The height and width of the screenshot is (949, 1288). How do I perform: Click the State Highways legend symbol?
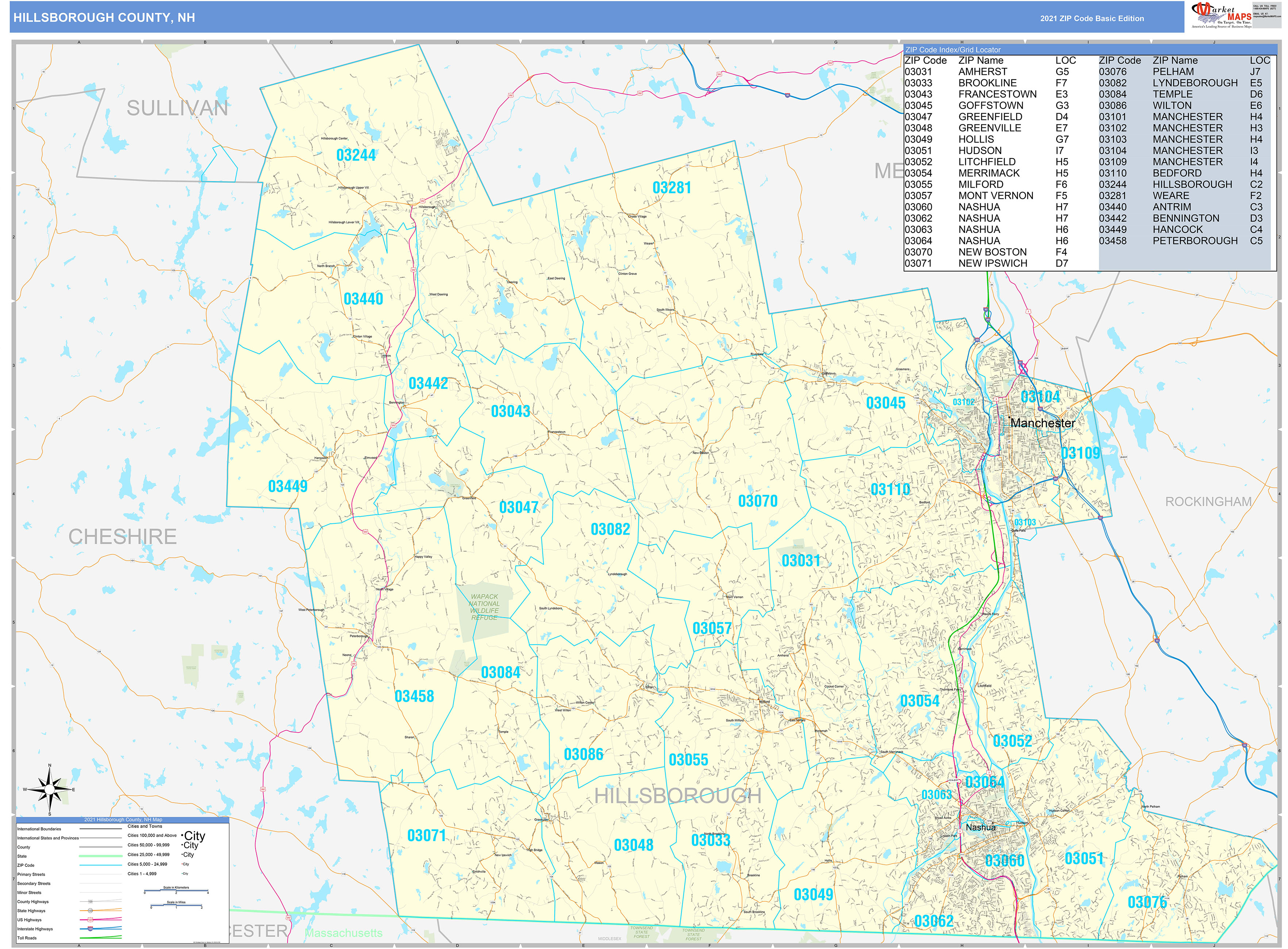pos(100,911)
